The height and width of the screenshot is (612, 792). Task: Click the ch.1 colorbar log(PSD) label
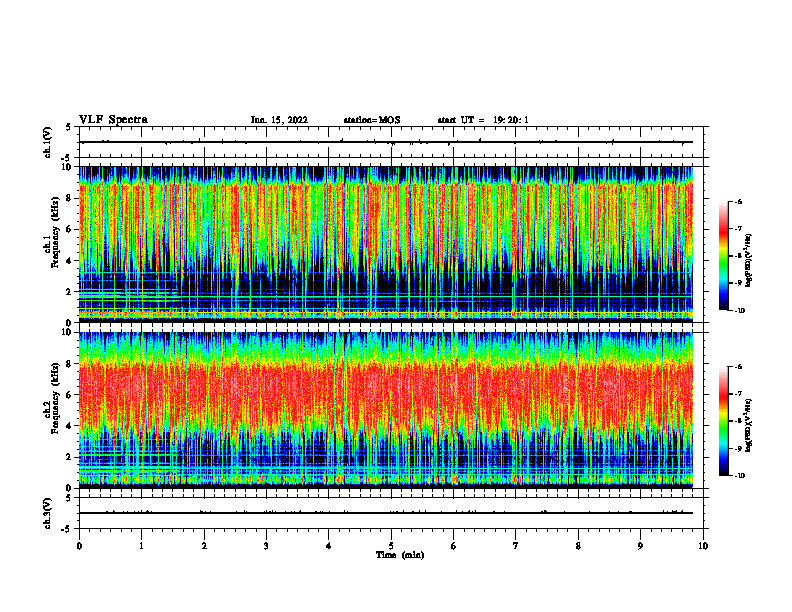pos(749,261)
